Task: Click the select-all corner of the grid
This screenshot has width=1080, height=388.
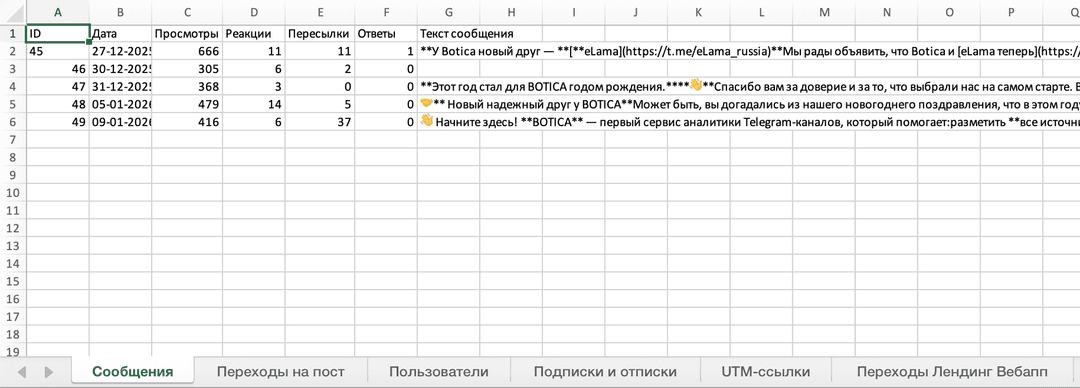Action: point(12,12)
